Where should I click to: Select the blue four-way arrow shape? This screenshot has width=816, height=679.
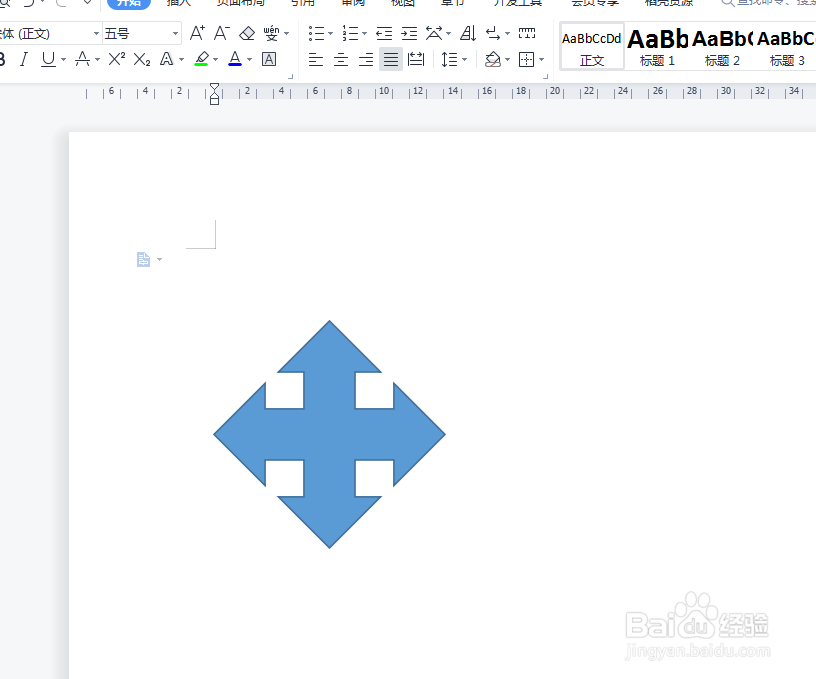(x=329, y=434)
